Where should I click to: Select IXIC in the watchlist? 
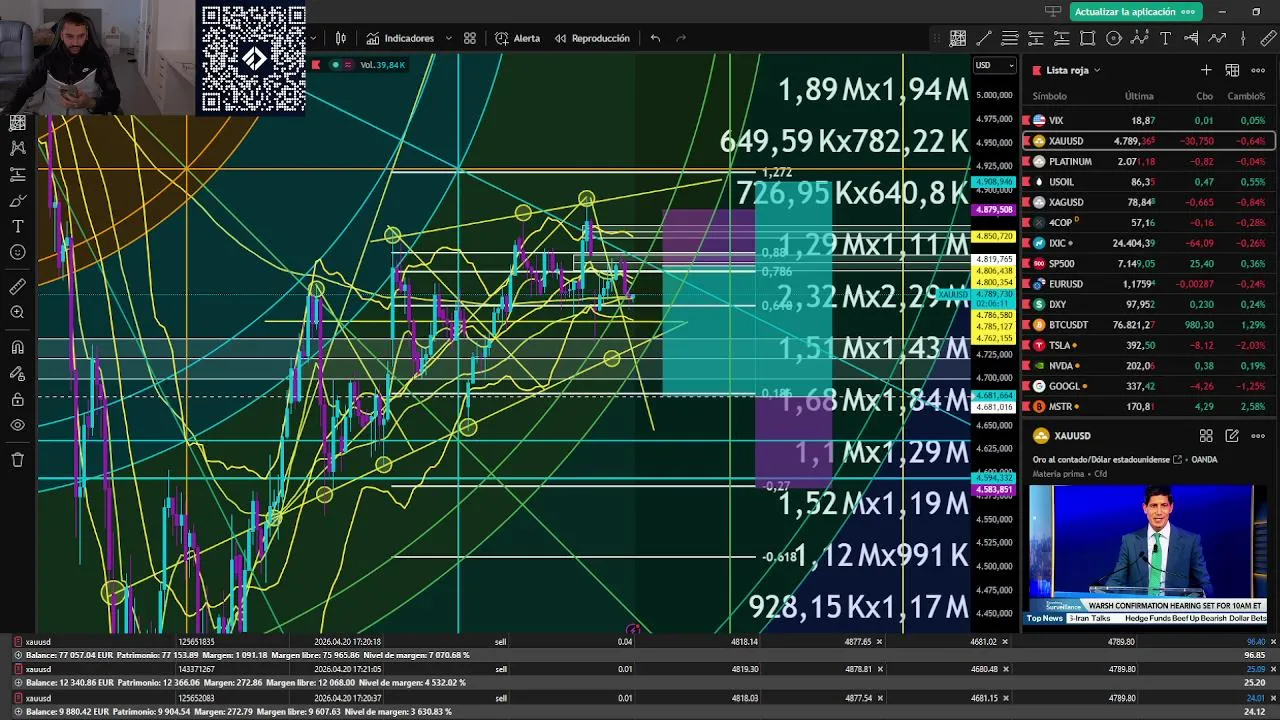point(1149,243)
